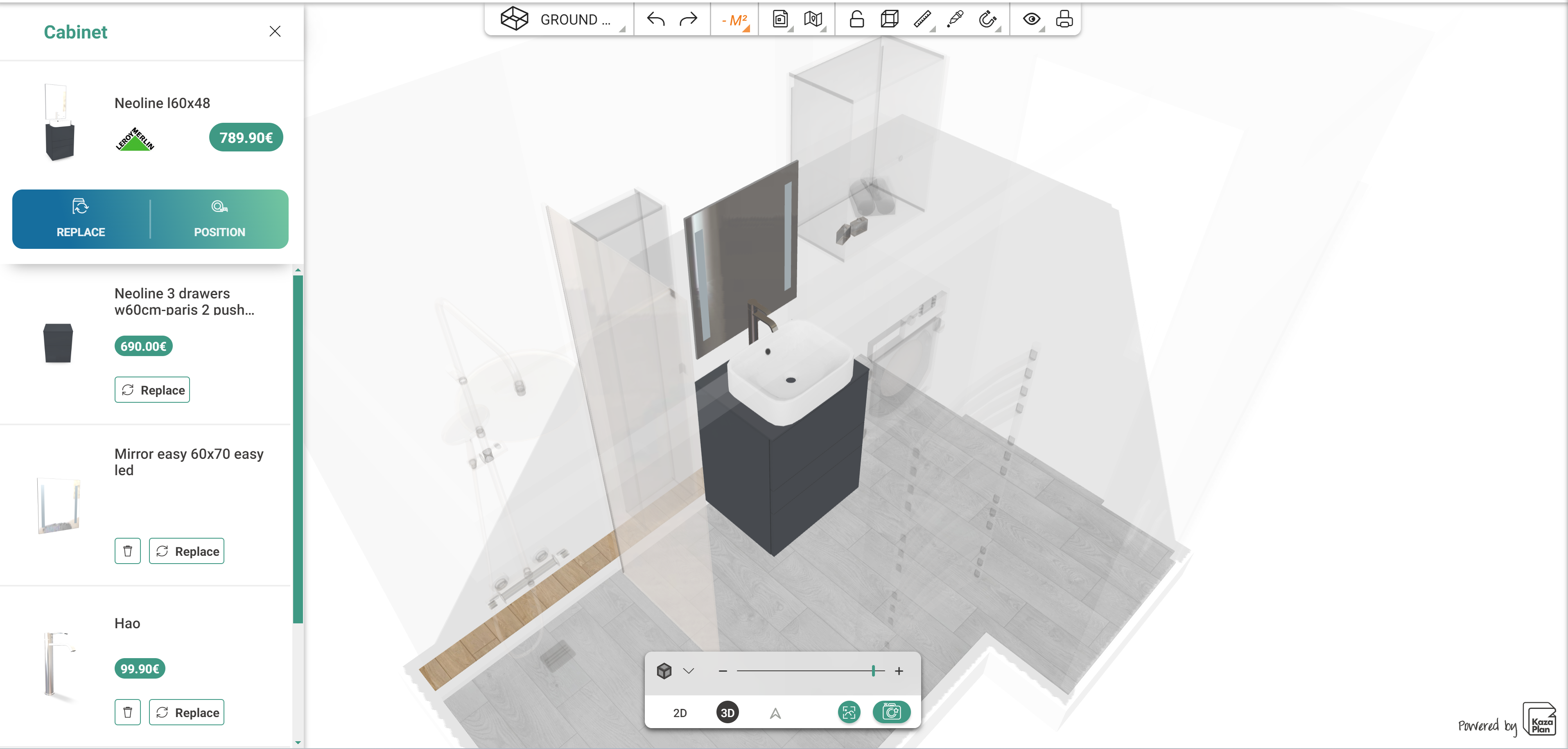Viewport: 1568px width, 749px height.
Task: Expand the view mode chevron dropdown
Action: click(689, 670)
